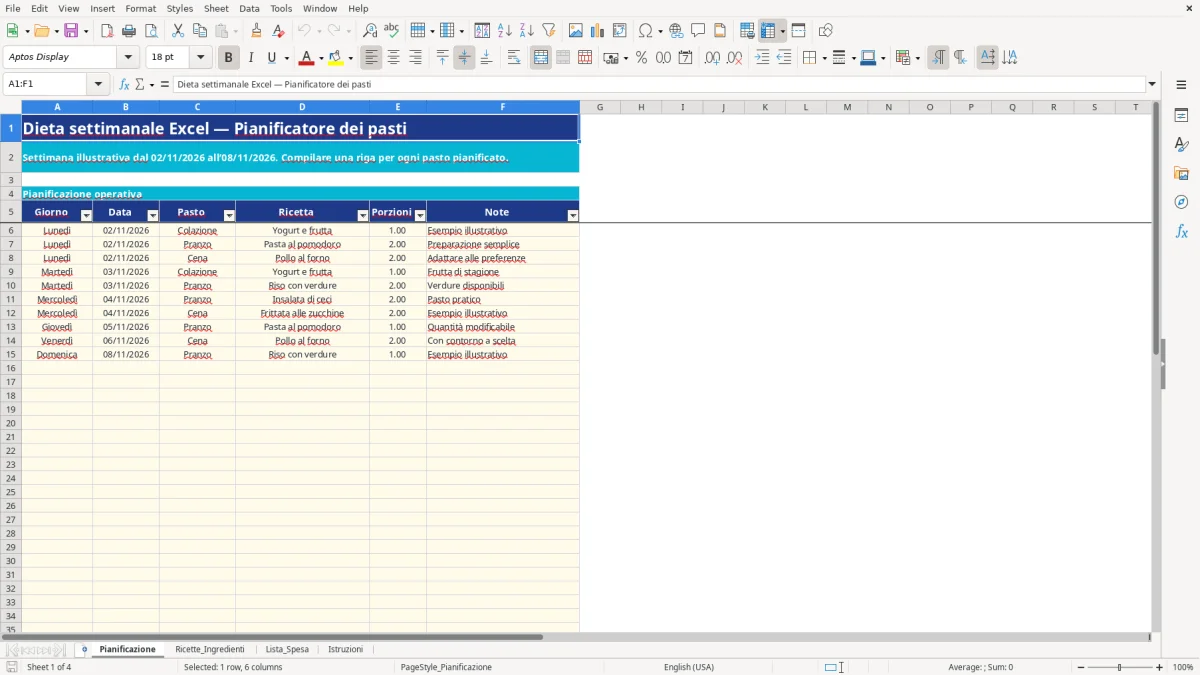Screen dimensions: 1200x675
Task: Insert a pivot table
Action: [620, 31]
